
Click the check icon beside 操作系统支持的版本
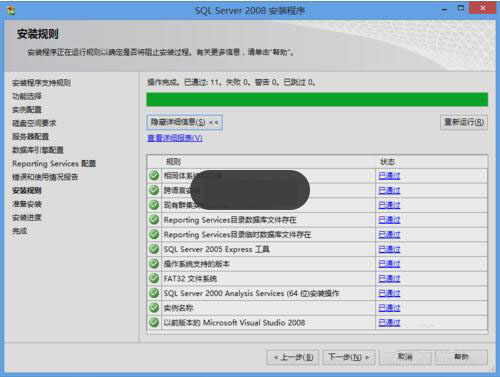click(154, 263)
